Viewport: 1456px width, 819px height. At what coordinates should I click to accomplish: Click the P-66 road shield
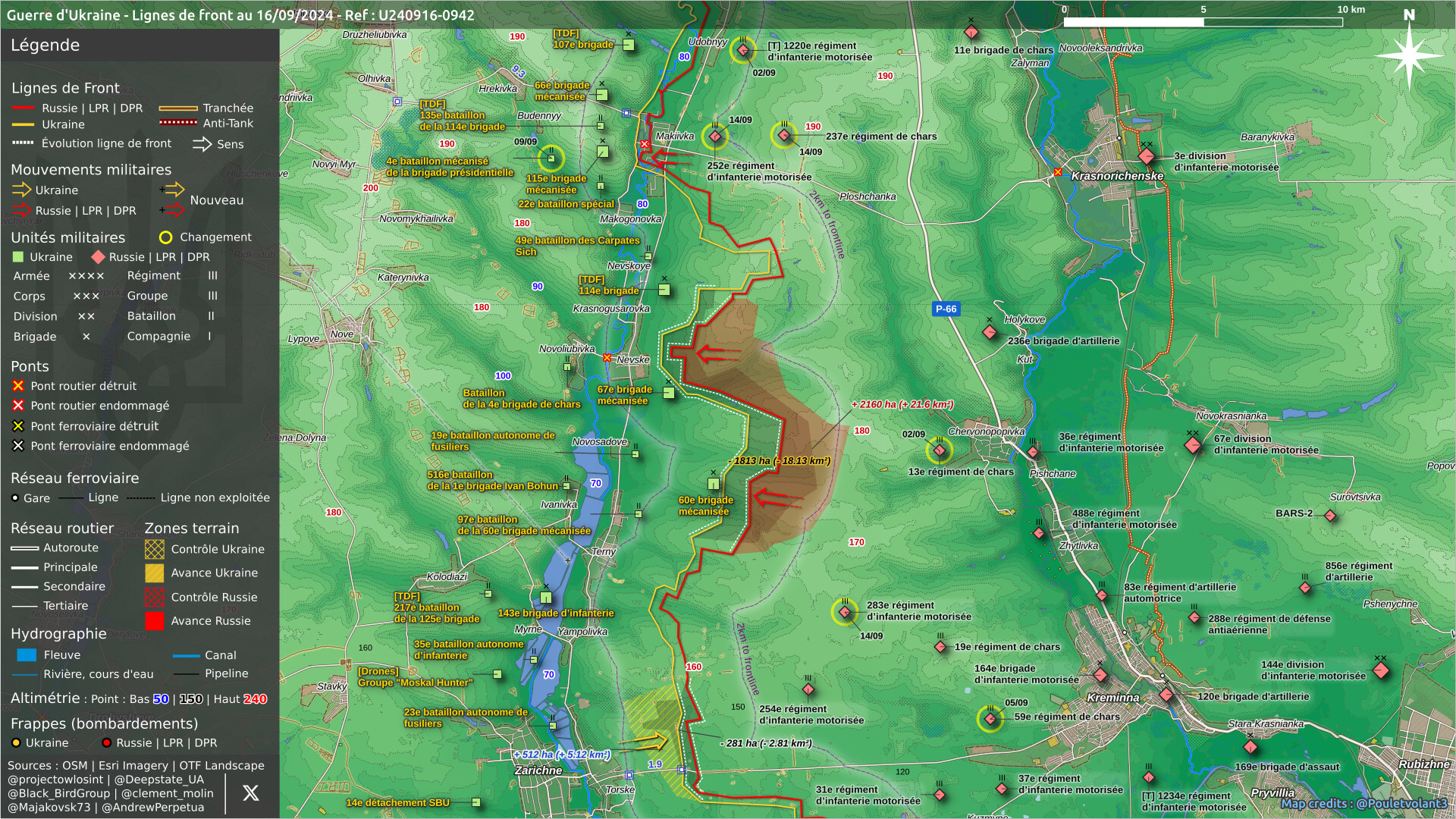pyautogui.click(x=946, y=309)
